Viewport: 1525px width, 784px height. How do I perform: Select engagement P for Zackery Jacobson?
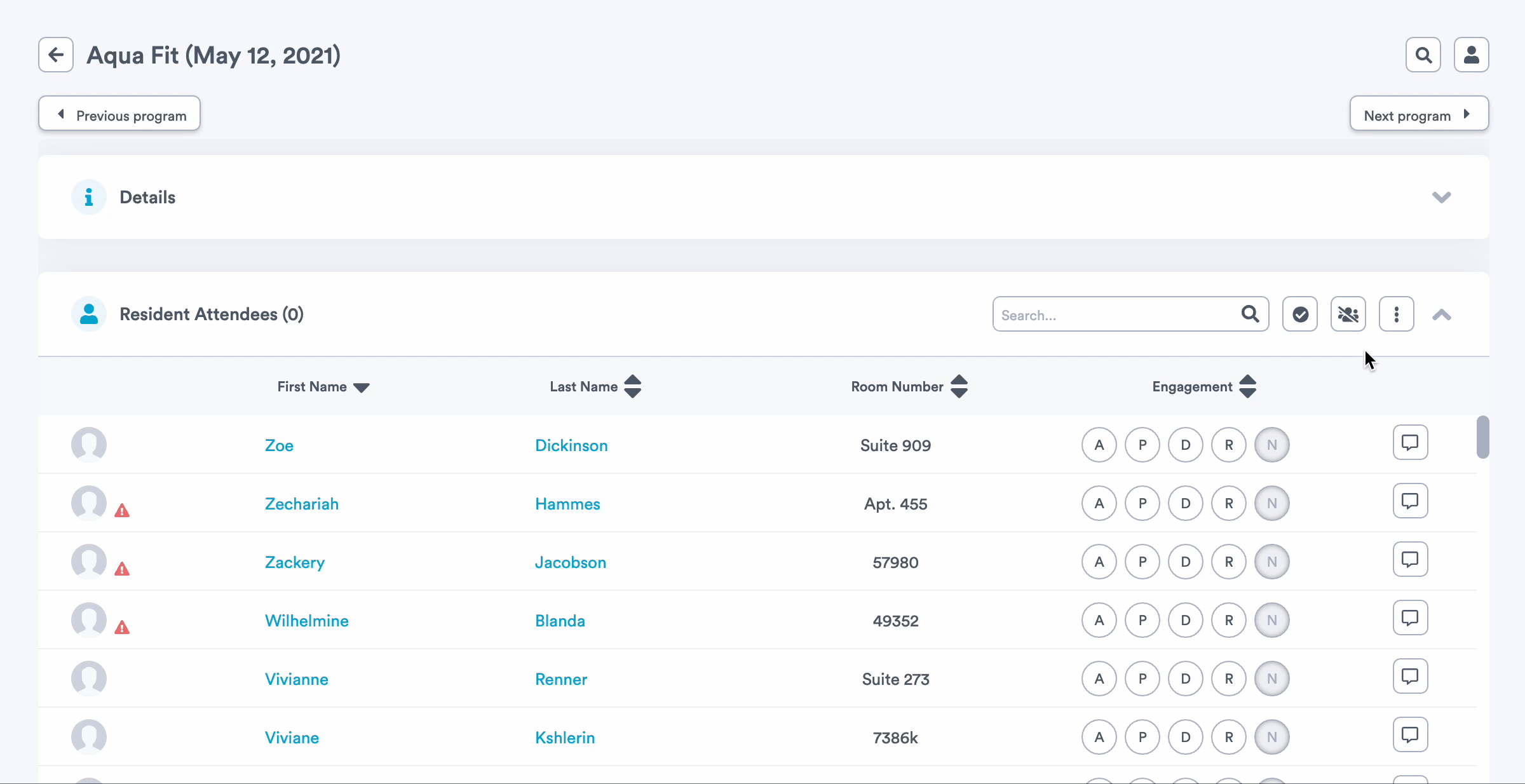point(1142,562)
